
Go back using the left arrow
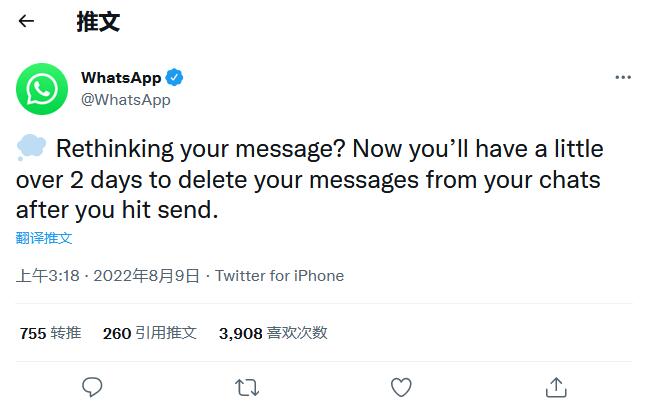[x=26, y=21]
